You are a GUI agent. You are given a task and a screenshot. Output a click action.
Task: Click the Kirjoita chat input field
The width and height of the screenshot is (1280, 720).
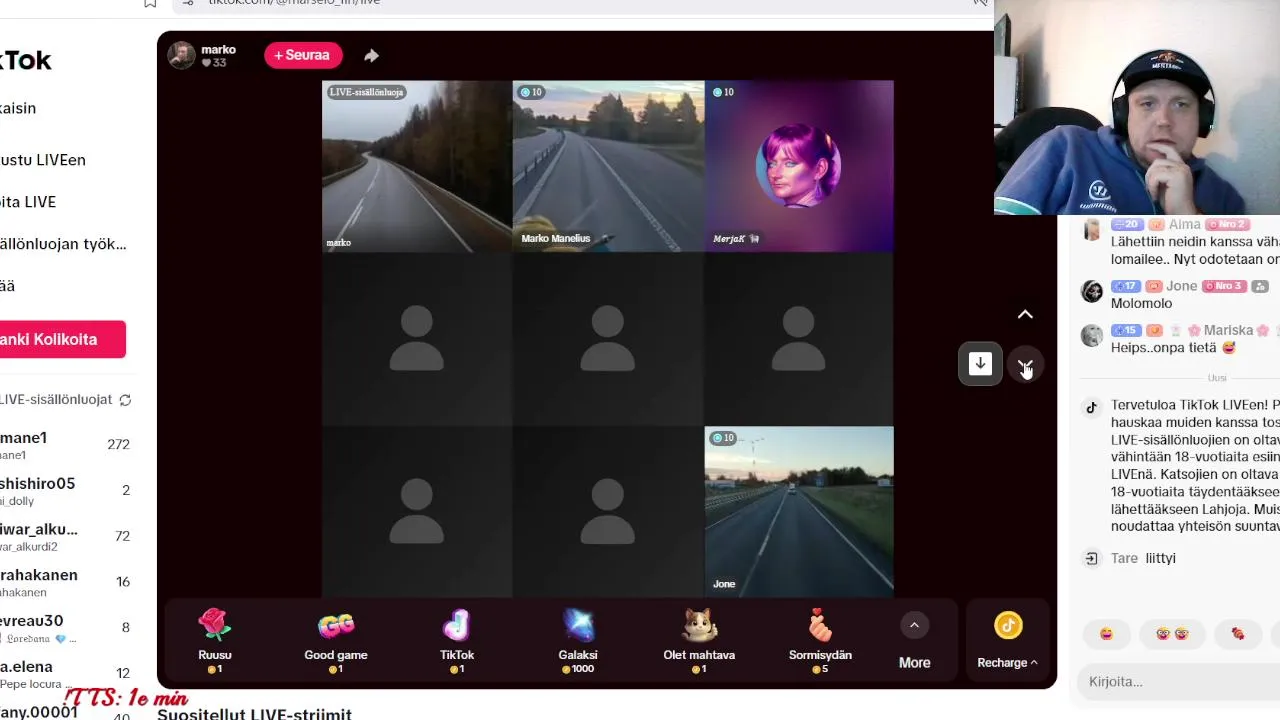coord(1180,682)
